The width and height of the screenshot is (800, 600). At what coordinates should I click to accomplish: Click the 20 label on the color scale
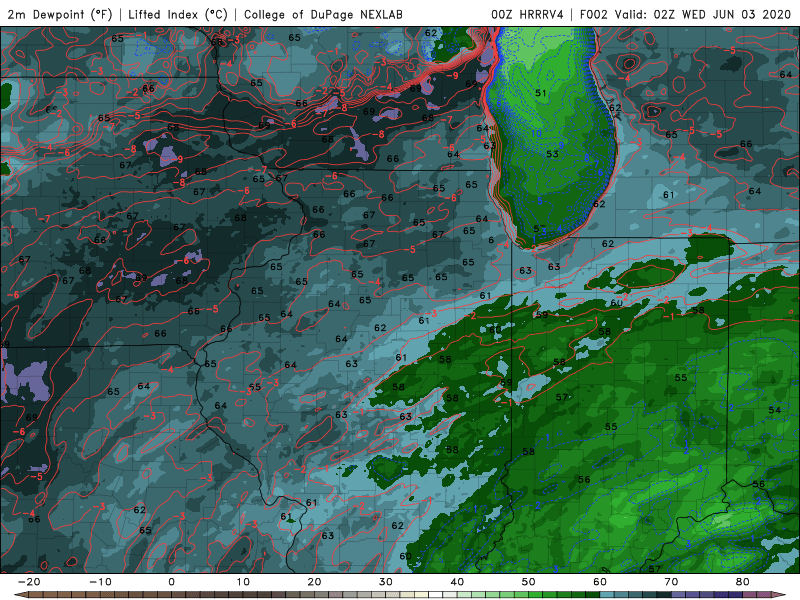click(314, 582)
